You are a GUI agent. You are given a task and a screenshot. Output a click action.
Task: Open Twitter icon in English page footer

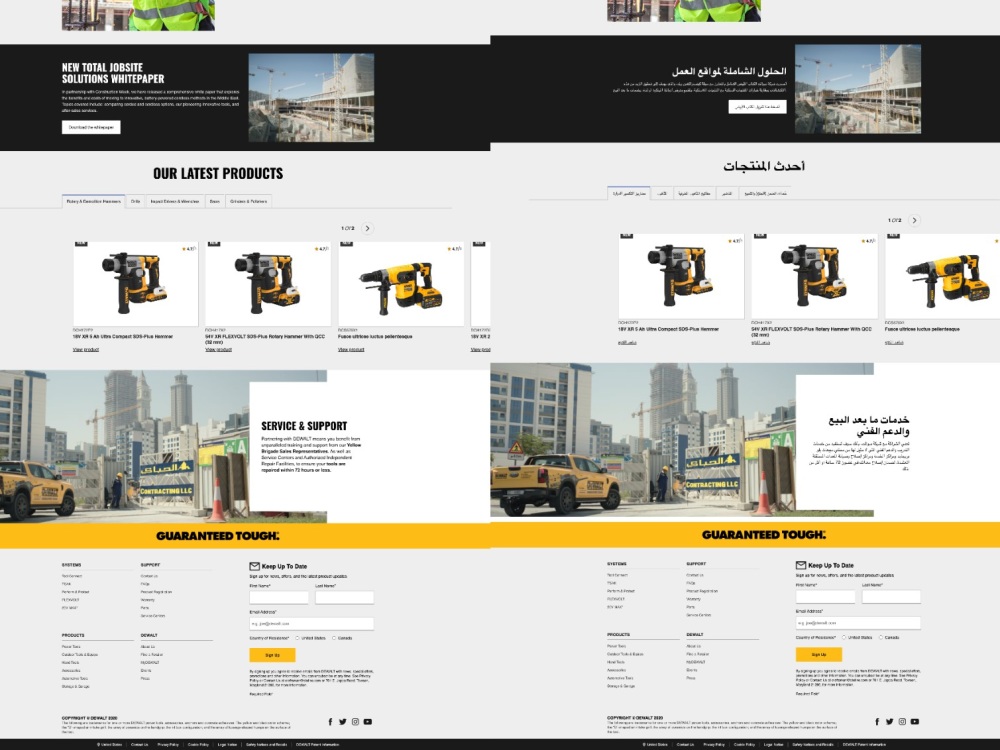[x=342, y=722]
